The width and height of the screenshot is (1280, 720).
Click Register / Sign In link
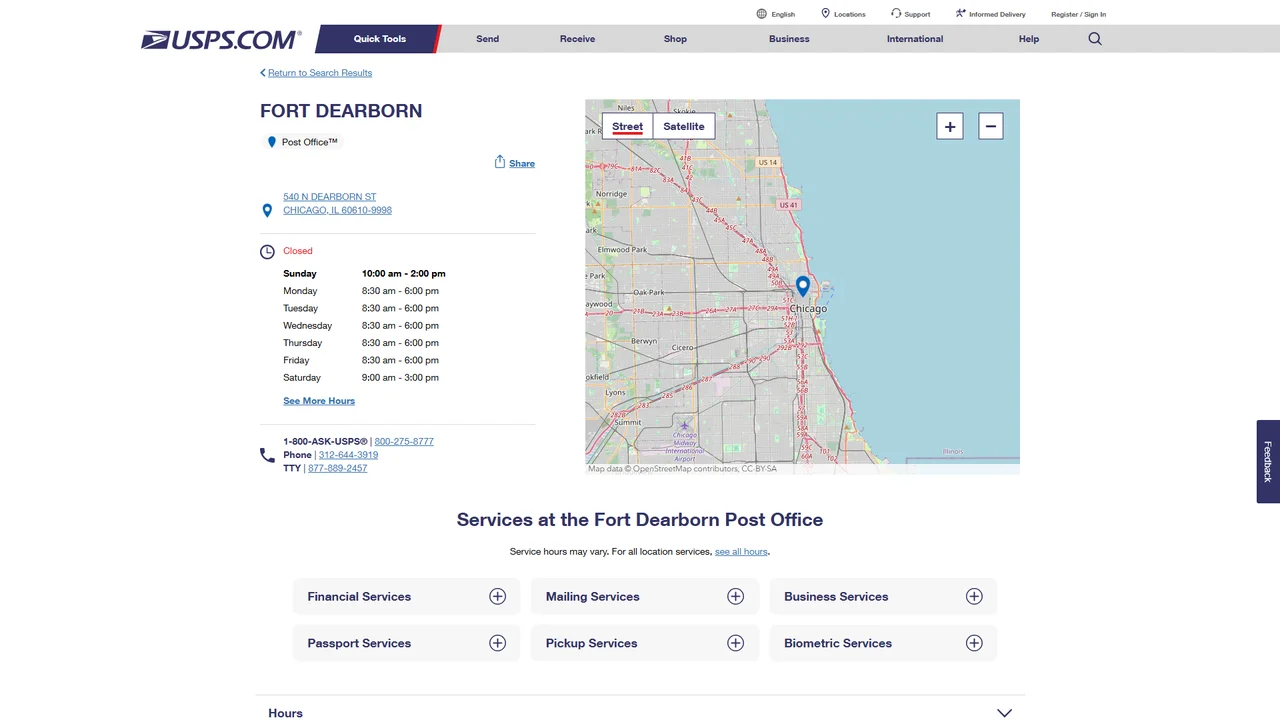coord(1078,14)
